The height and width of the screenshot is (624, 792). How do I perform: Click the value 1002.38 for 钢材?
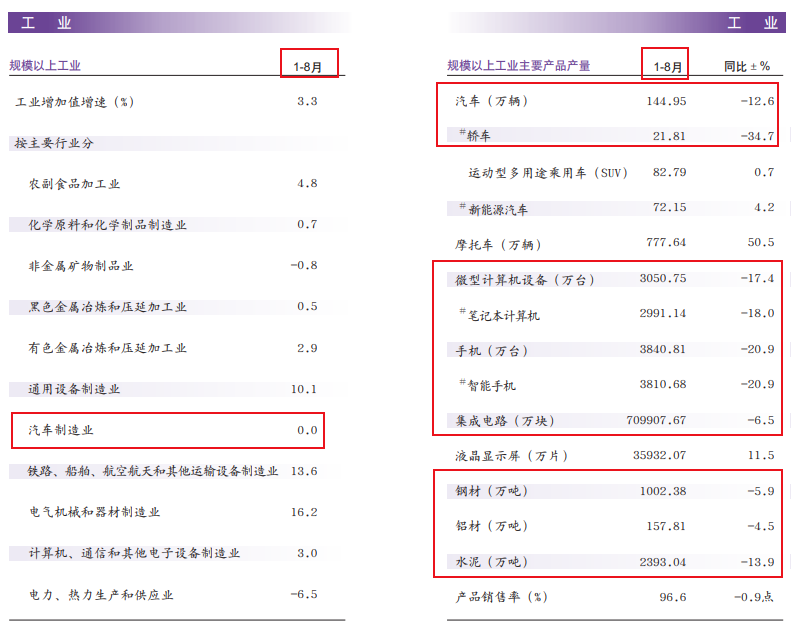coord(663,491)
